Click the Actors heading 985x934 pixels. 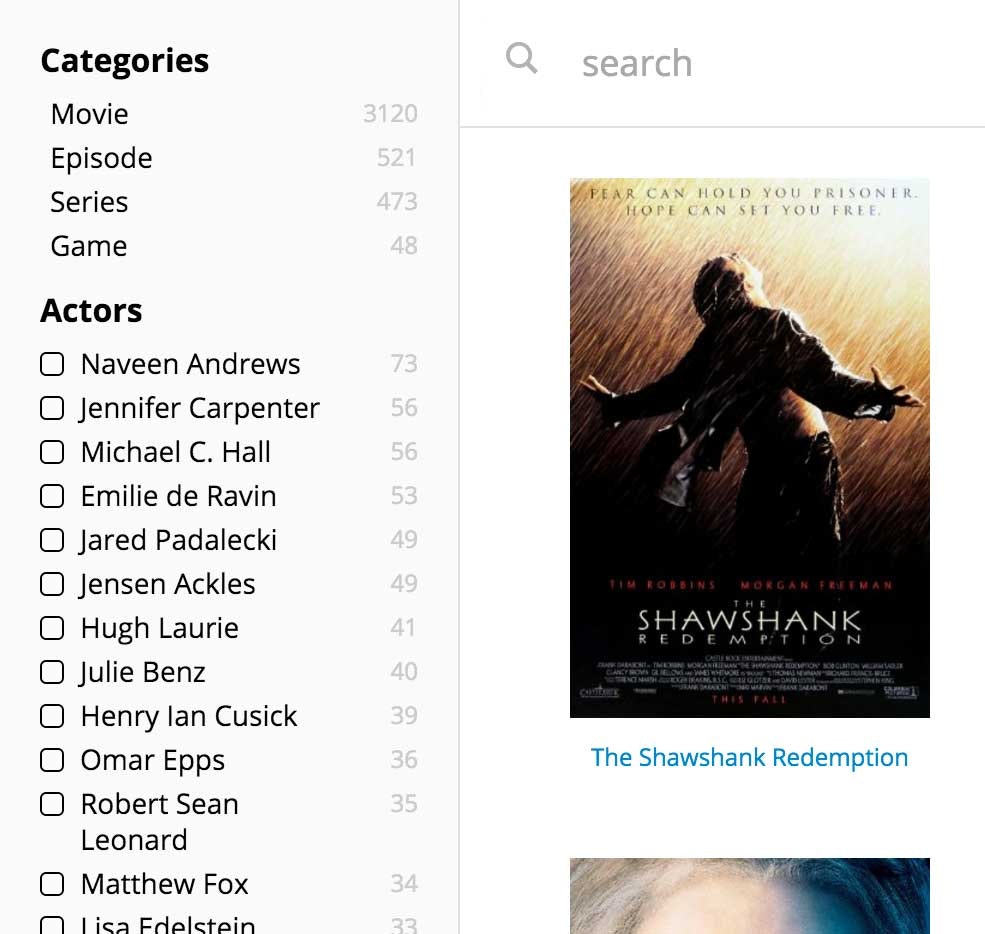[x=91, y=310]
